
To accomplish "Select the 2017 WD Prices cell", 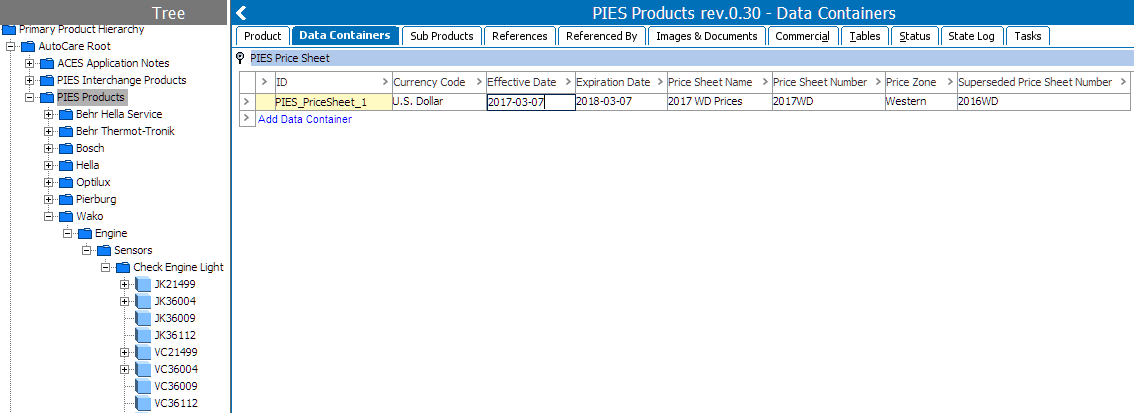I will pos(719,102).
